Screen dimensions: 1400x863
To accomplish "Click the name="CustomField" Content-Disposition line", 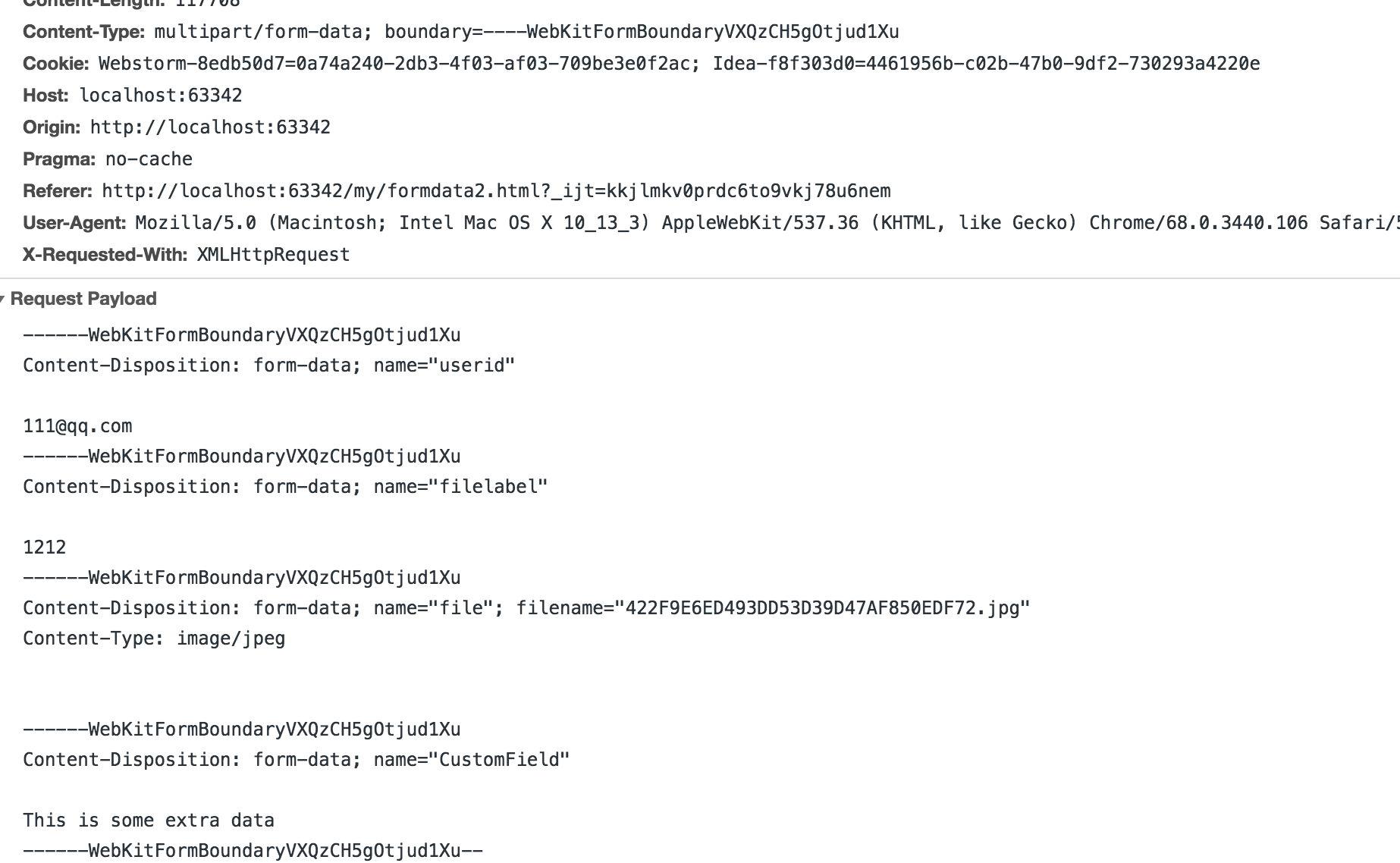I will pos(296,760).
